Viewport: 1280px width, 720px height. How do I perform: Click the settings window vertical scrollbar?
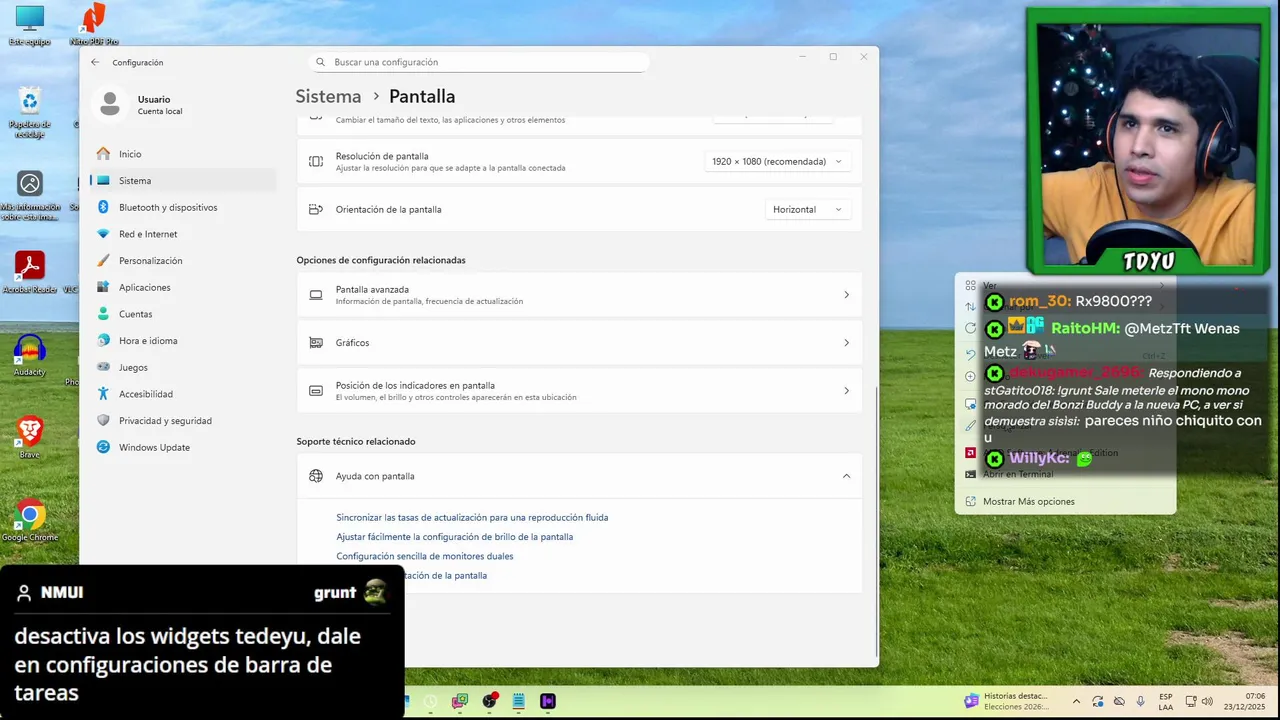[876, 520]
